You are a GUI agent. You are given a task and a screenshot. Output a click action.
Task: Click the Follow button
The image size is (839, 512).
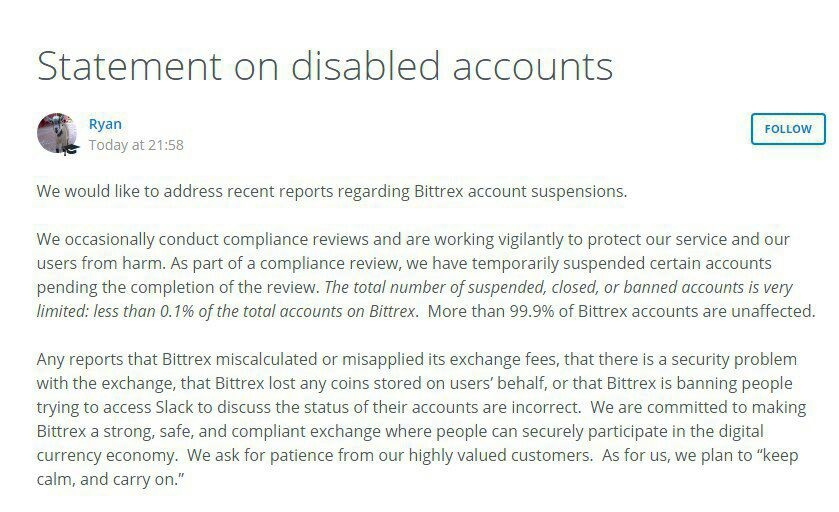click(x=788, y=129)
